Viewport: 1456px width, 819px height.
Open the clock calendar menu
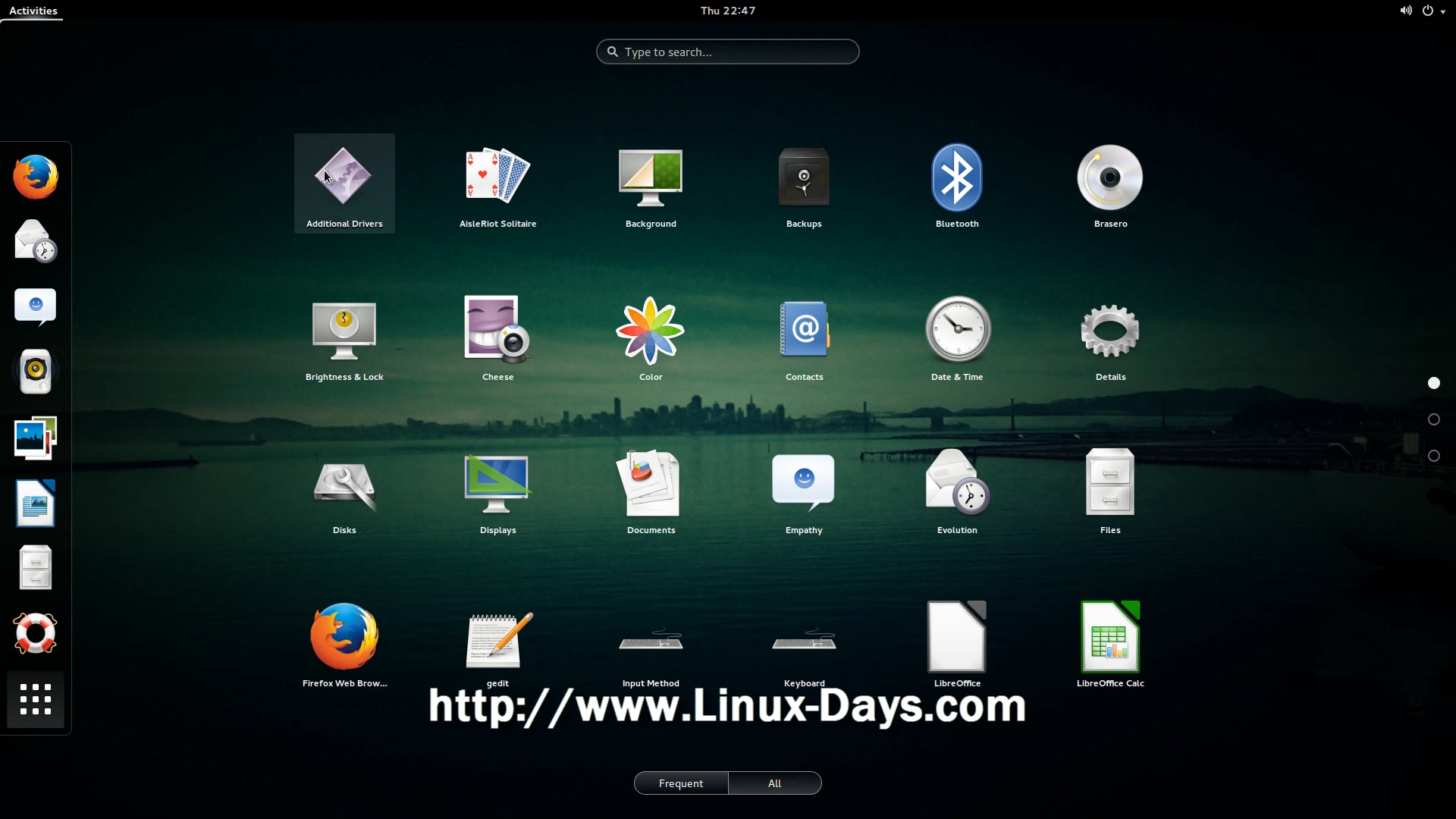[x=728, y=11]
